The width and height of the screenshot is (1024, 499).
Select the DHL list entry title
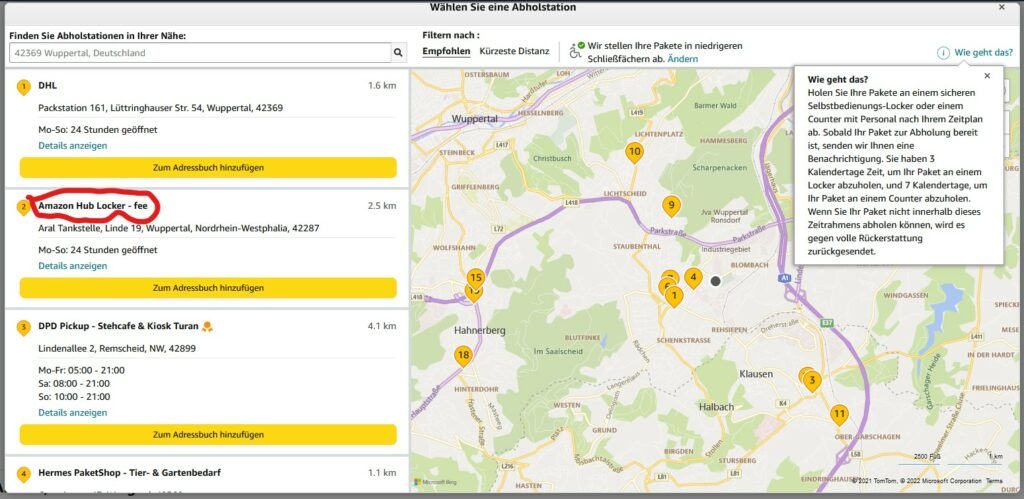coord(48,85)
